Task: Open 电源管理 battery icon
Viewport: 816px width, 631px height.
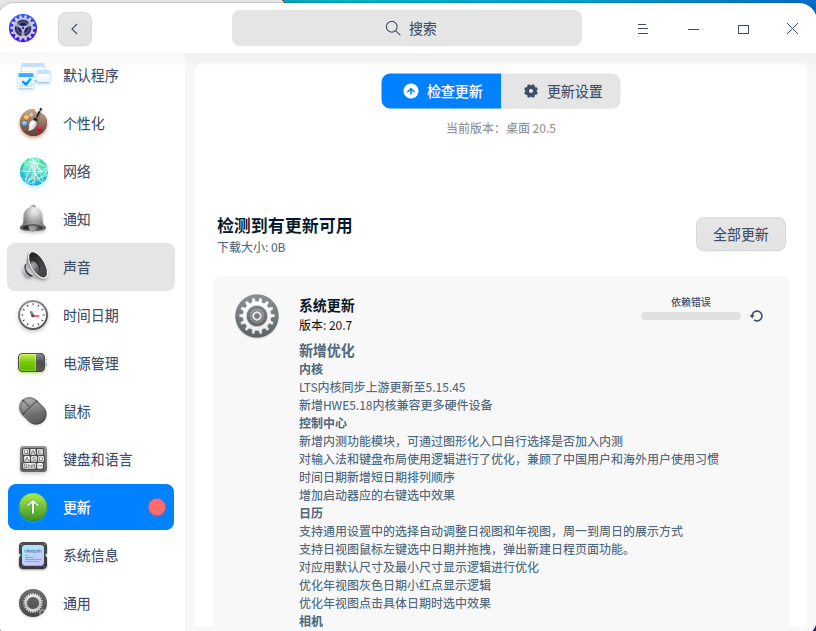Action: coord(32,363)
